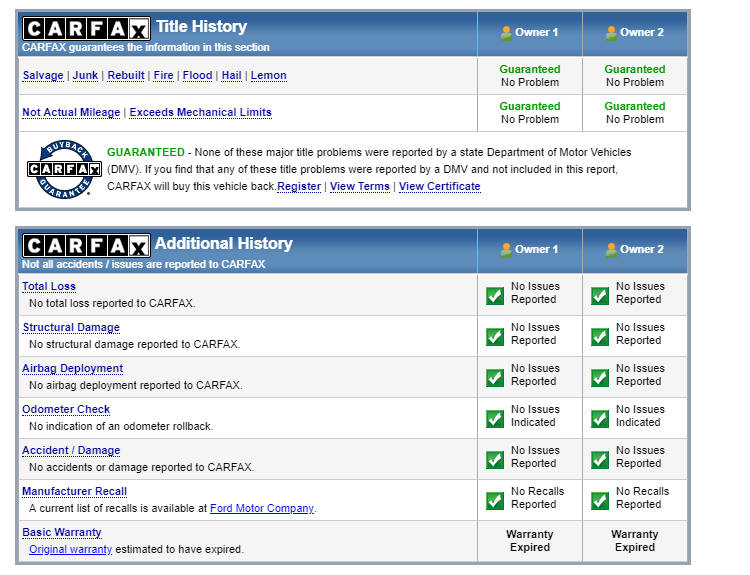Open the Airbag Deployment link
Screen dimensions: 750x575
[x=73, y=369]
